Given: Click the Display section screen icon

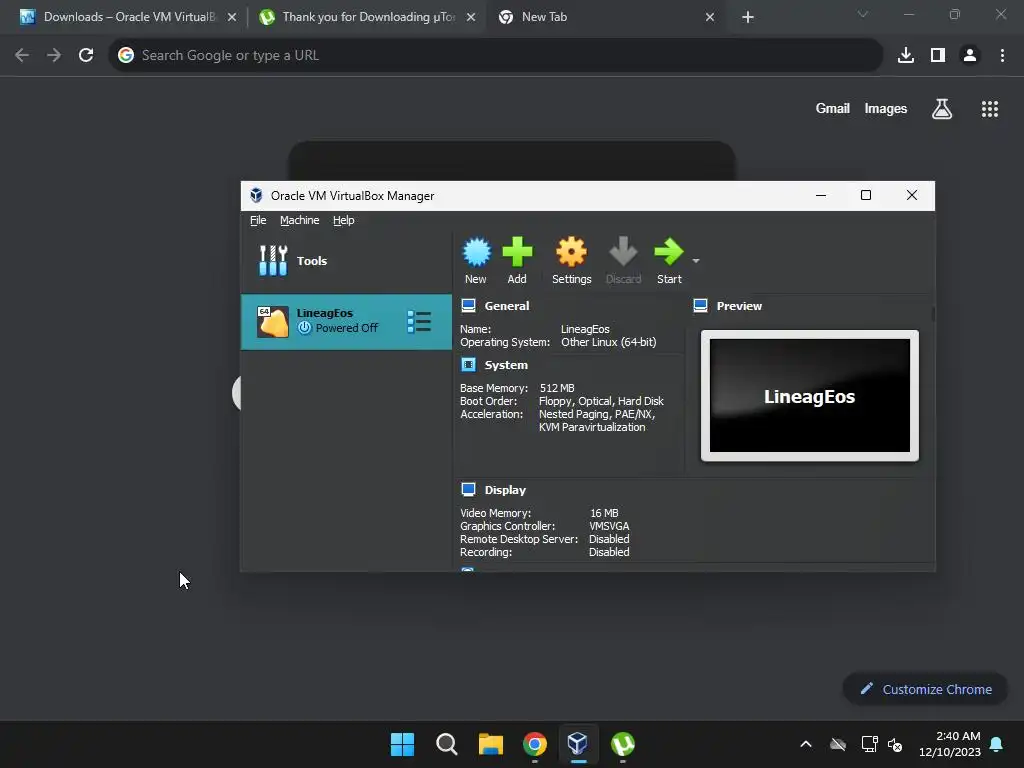Looking at the screenshot, I should click(468, 489).
